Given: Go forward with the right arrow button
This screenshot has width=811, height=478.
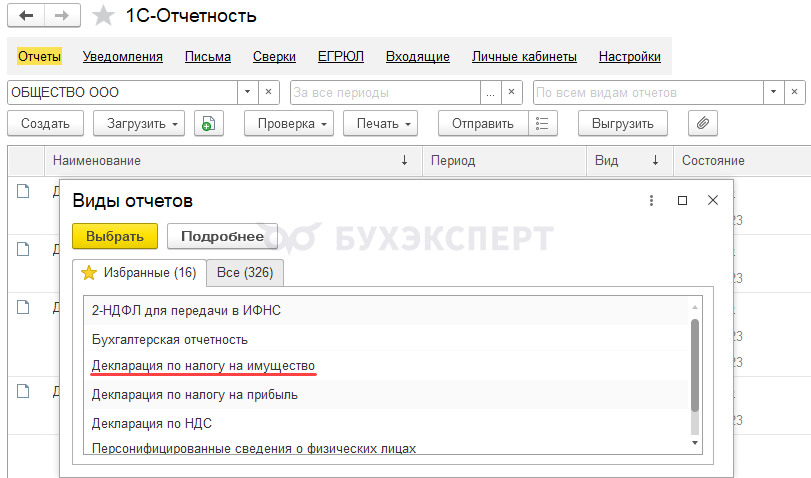Looking at the screenshot, I should (x=62, y=16).
